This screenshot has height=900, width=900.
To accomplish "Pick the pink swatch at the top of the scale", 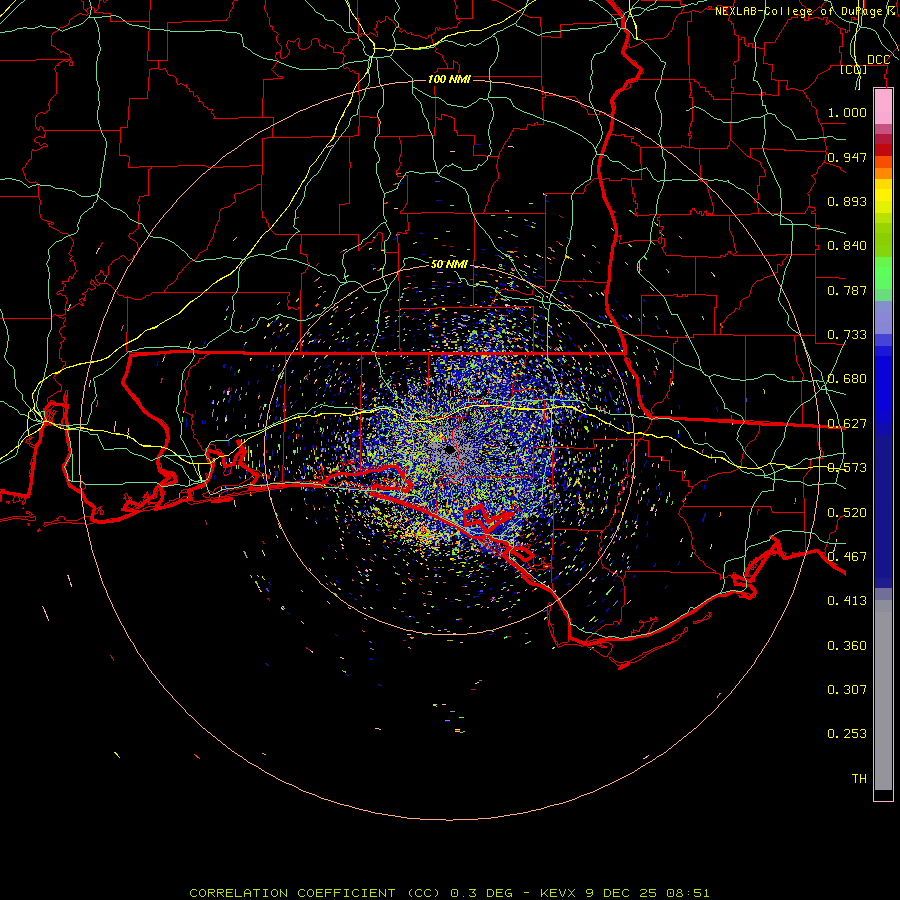I will point(883,107).
